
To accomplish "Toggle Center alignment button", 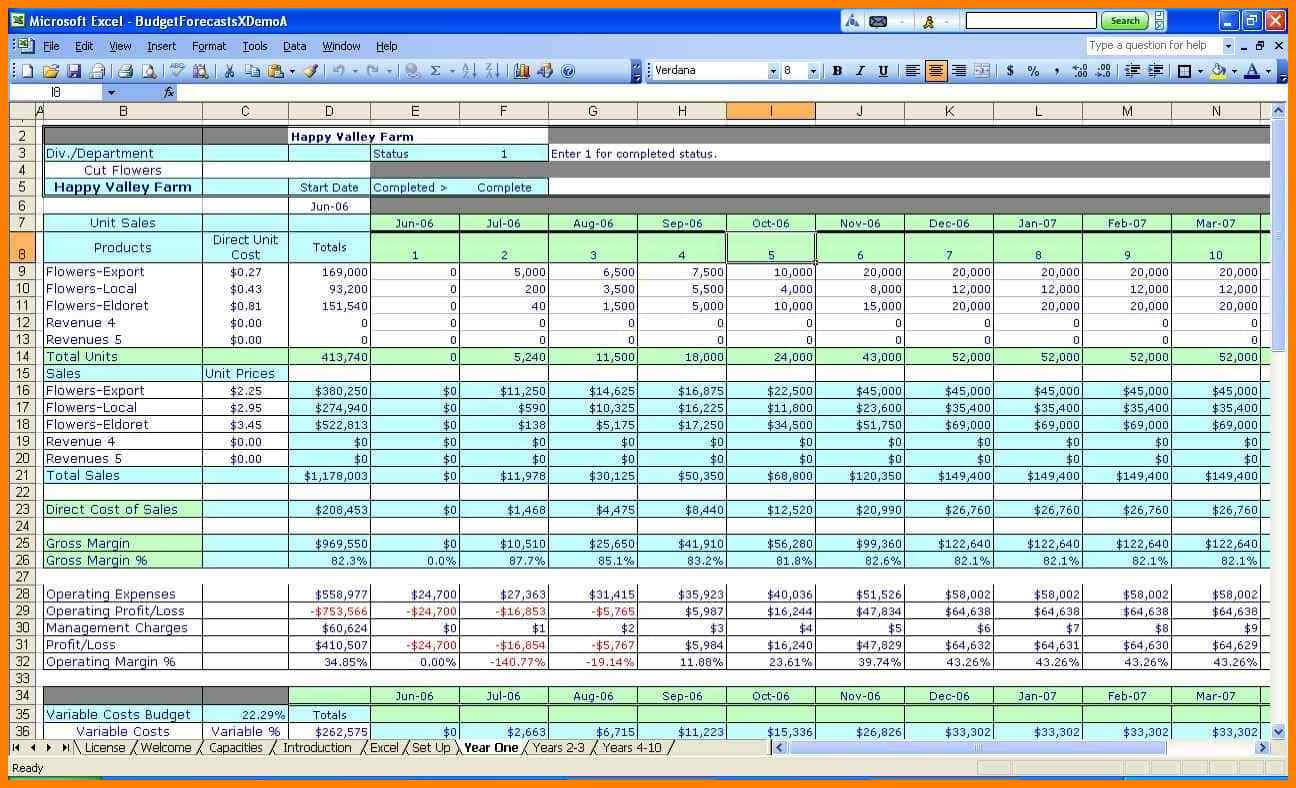I will click(936, 71).
